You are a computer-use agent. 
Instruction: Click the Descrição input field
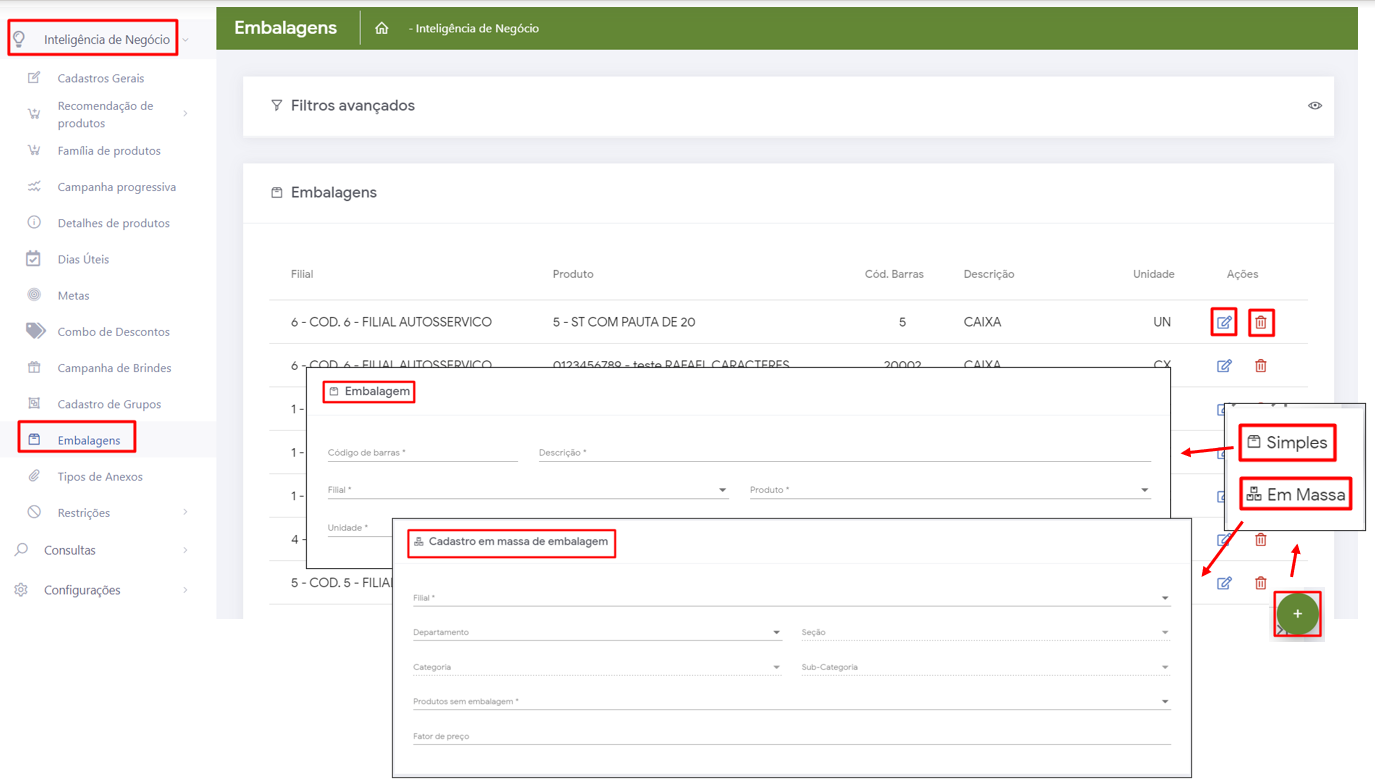844,452
